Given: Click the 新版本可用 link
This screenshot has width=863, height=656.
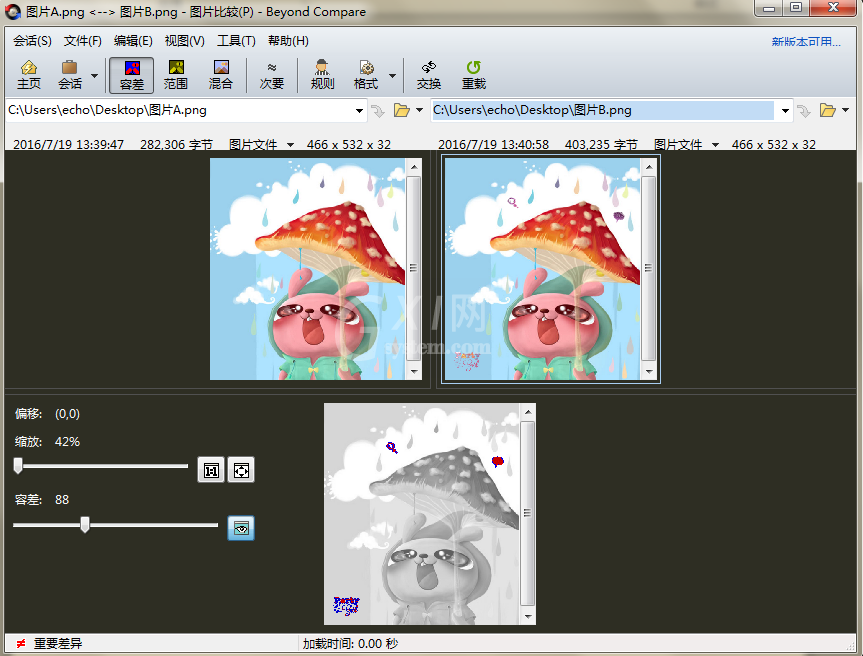Looking at the screenshot, I should point(806,42).
